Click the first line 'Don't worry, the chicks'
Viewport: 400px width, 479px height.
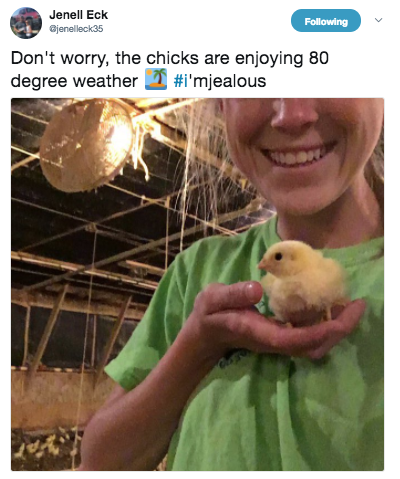[105, 58]
